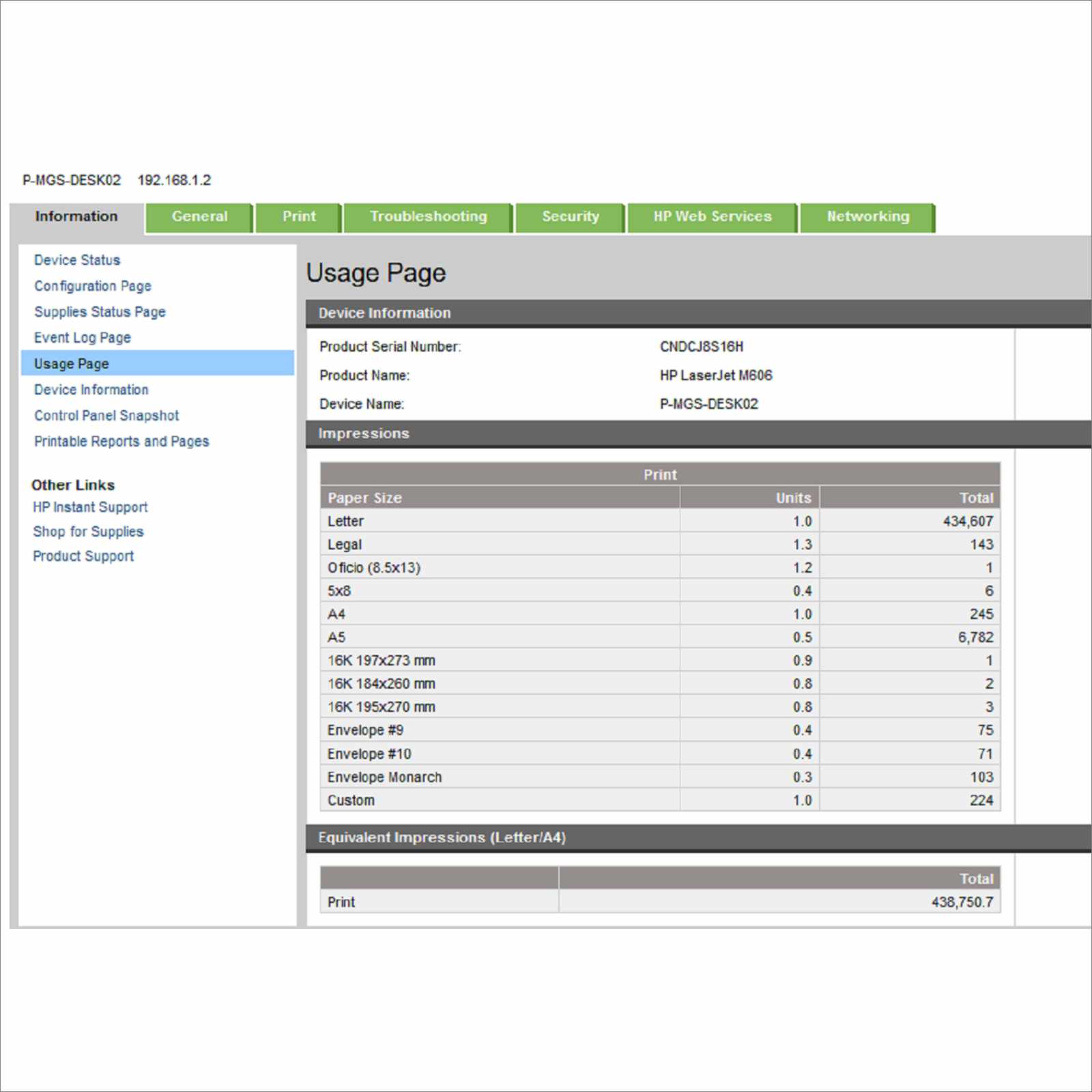Open the HP Instant Support link
This screenshot has height=1092, width=1092.
90,507
